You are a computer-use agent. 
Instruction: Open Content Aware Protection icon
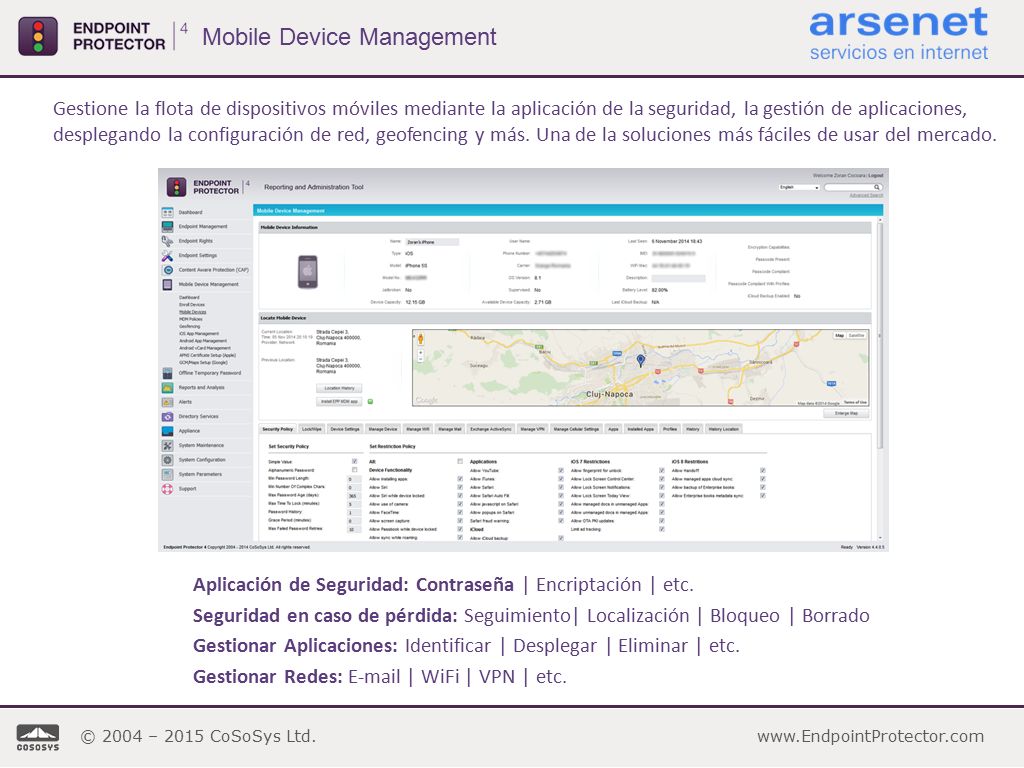point(167,270)
